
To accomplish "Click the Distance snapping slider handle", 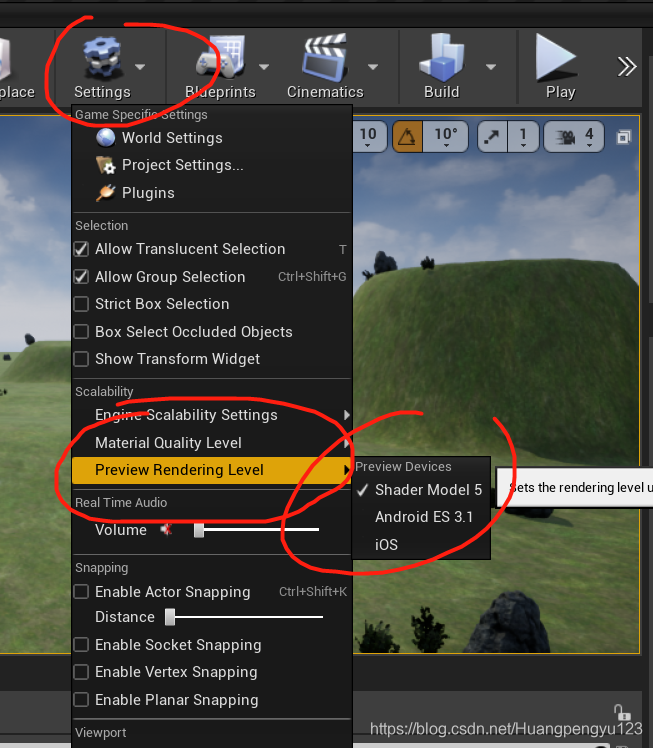I will pos(170,617).
